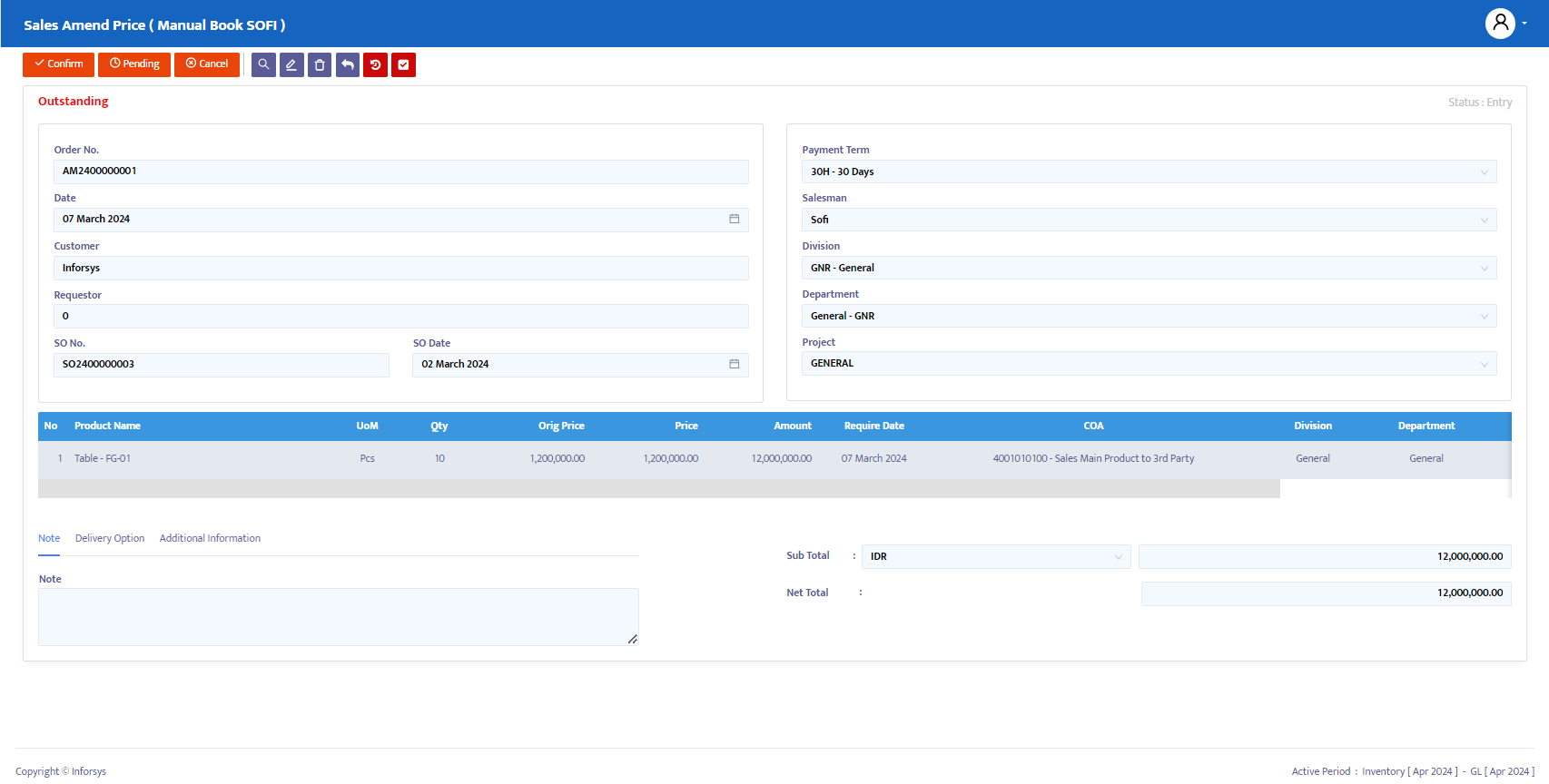1549x784 pixels.
Task: Click the Order No. input field
Action: tap(401, 171)
